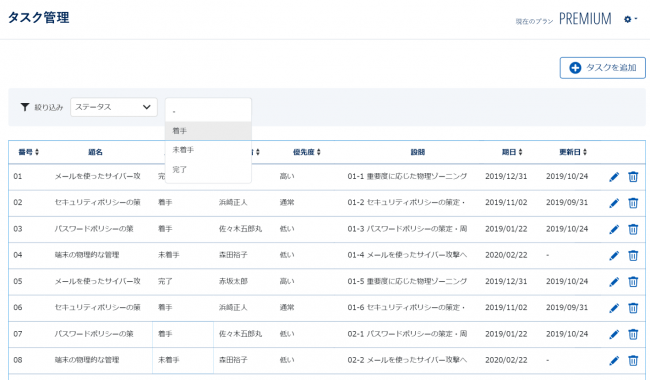This screenshot has width=650, height=380.
Task: Choose 未着手 from status options
Action: [208, 150]
